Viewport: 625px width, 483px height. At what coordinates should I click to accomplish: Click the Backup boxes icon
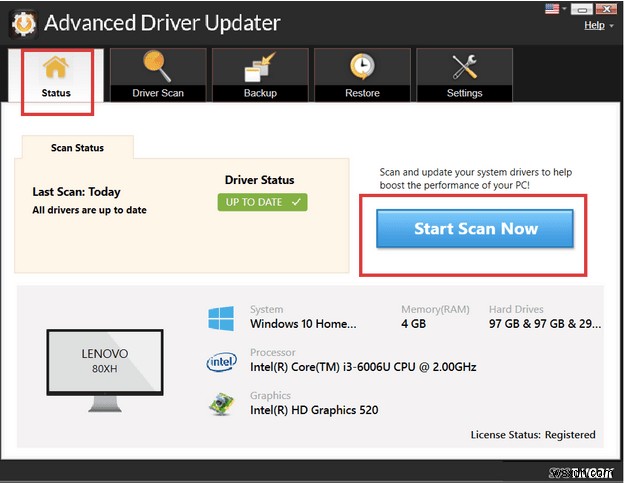[x=259, y=68]
